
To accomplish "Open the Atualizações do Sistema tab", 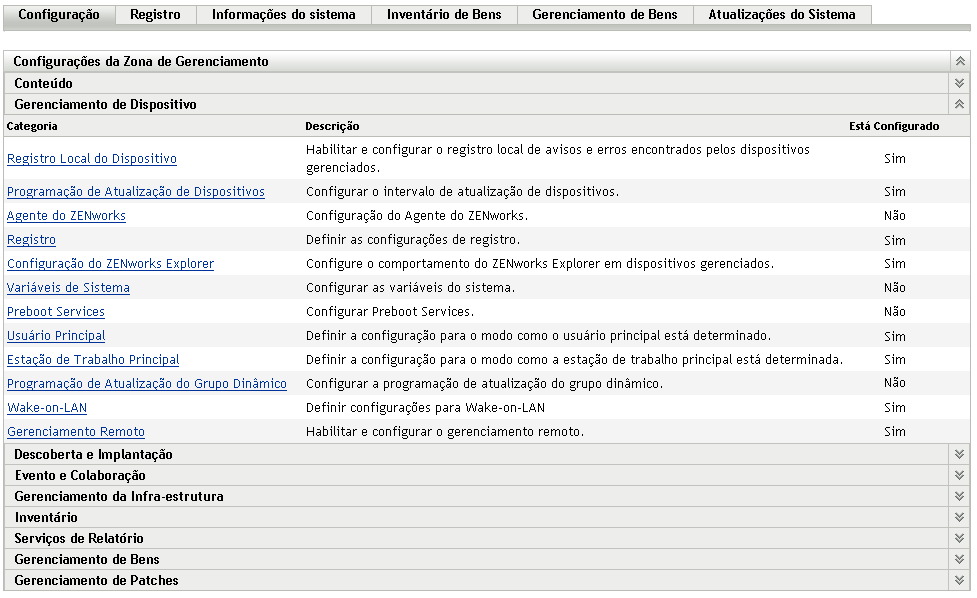I will [782, 14].
